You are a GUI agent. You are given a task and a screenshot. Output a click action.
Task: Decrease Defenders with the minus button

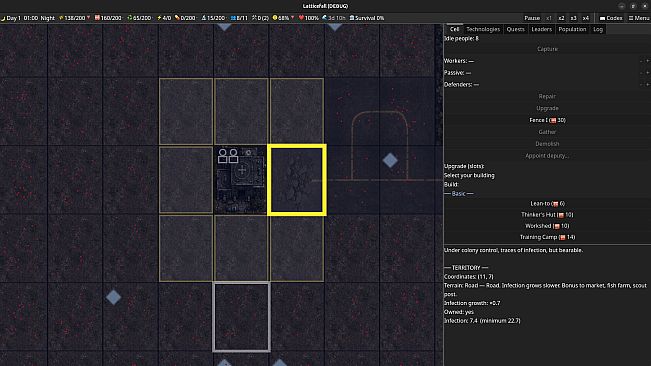click(x=641, y=84)
